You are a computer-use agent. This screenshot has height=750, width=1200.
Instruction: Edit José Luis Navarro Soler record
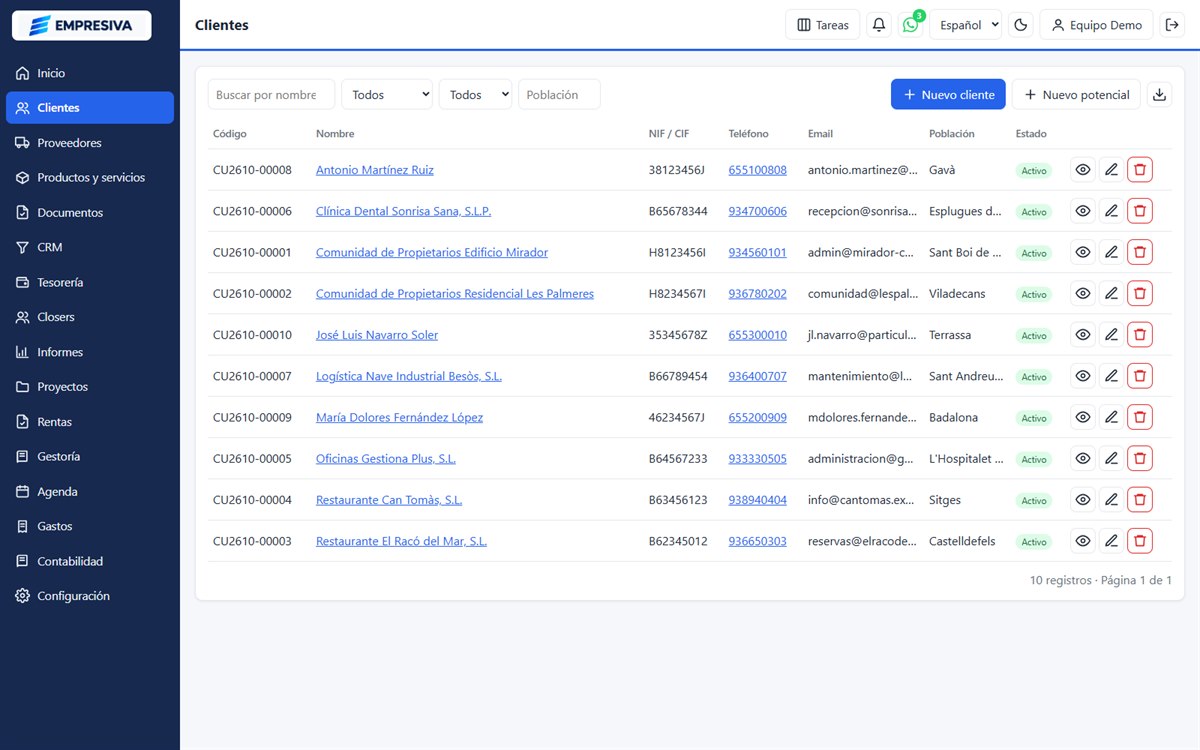tap(1111, 335)
